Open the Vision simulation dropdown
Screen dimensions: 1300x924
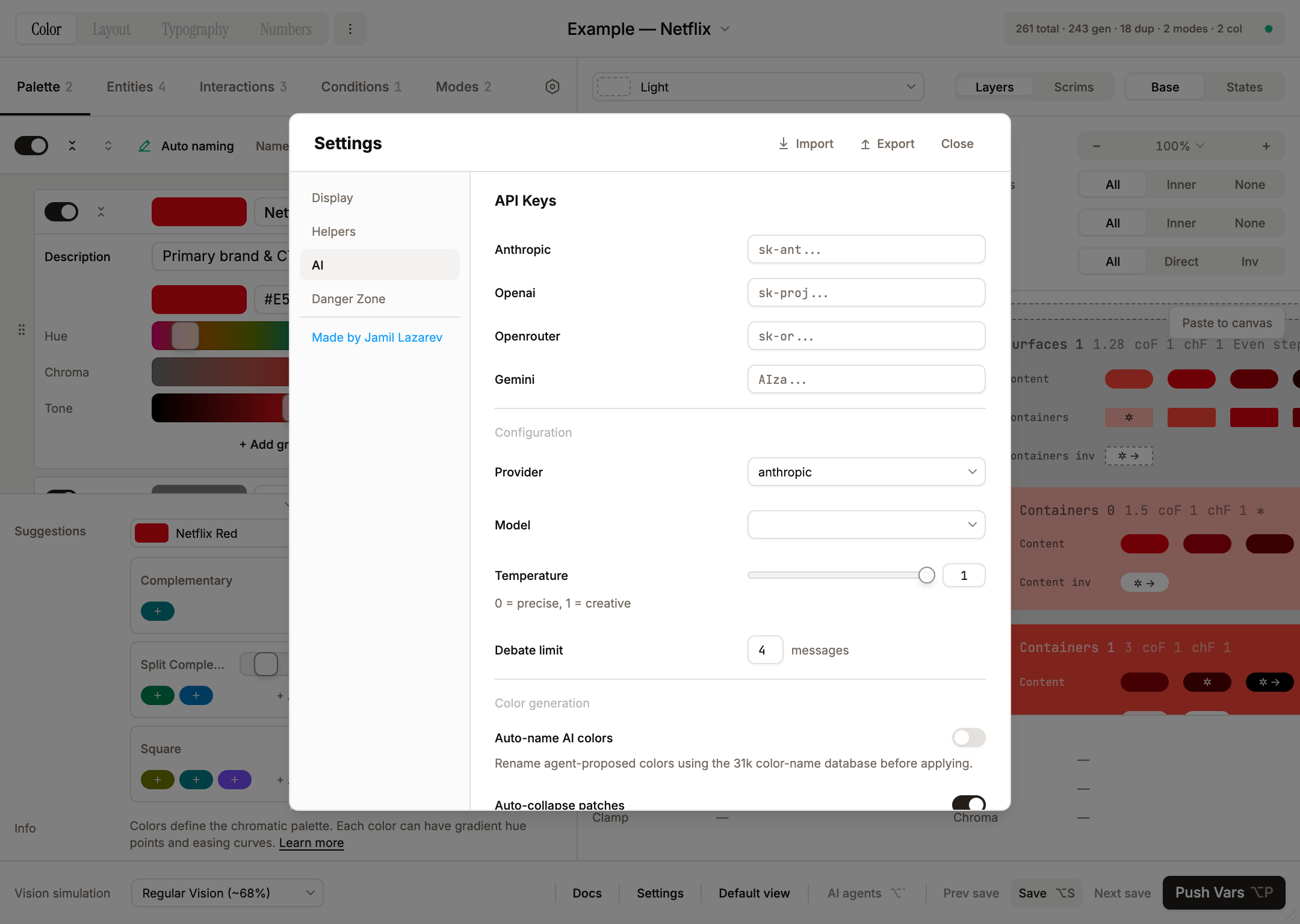click(227, 893)
